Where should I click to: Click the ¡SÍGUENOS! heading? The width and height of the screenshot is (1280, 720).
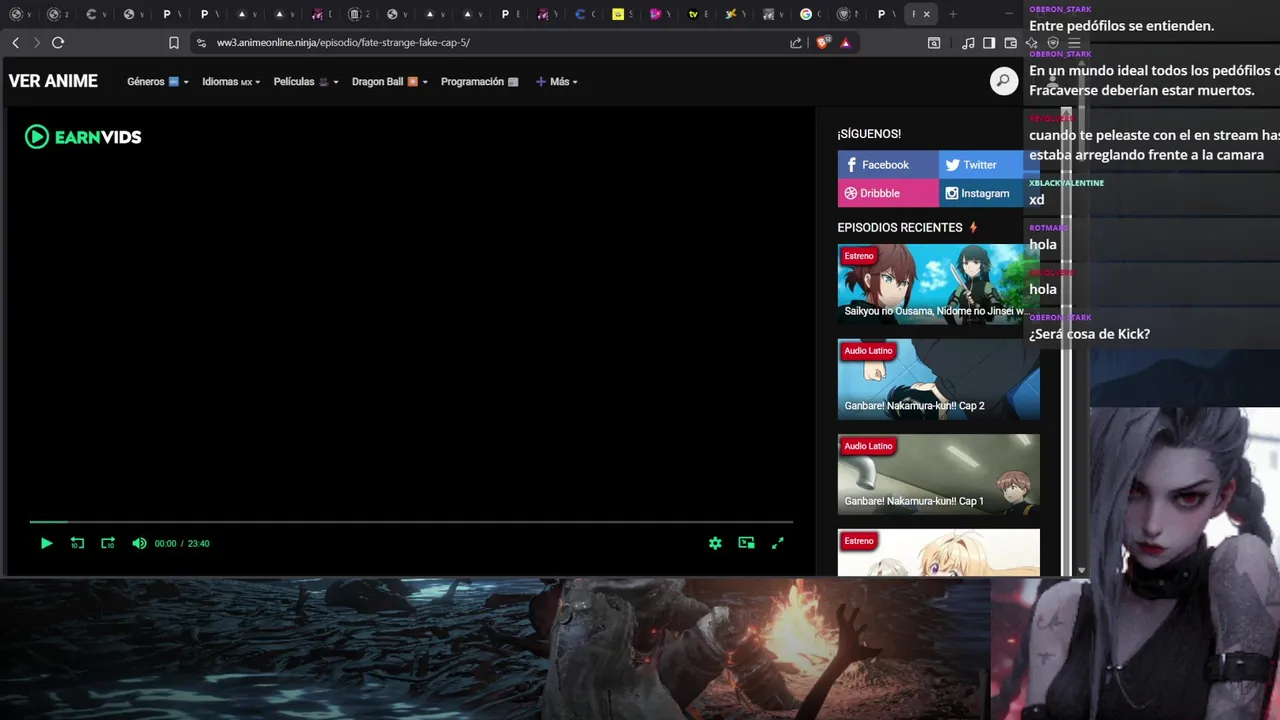coord(869,134)
